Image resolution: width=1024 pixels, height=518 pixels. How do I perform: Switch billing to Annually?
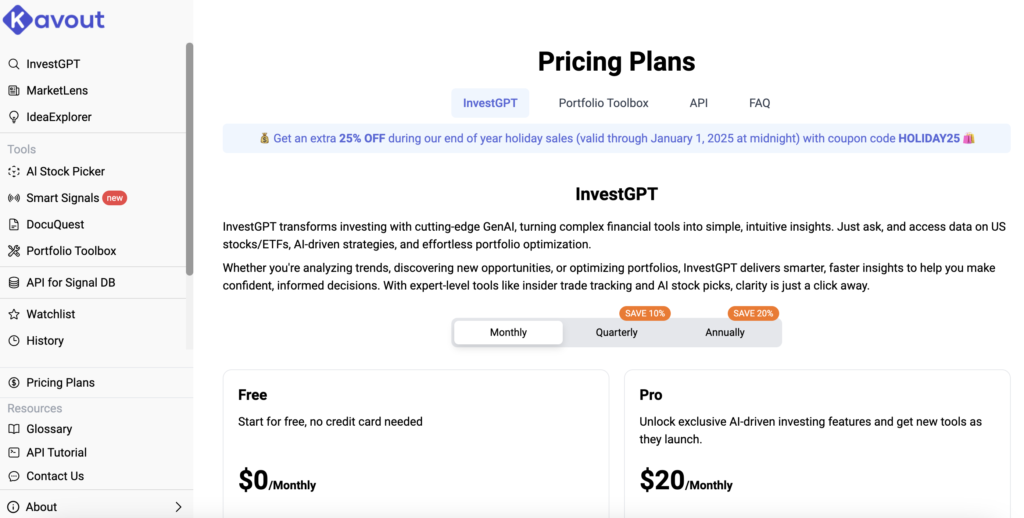(725, 332)
